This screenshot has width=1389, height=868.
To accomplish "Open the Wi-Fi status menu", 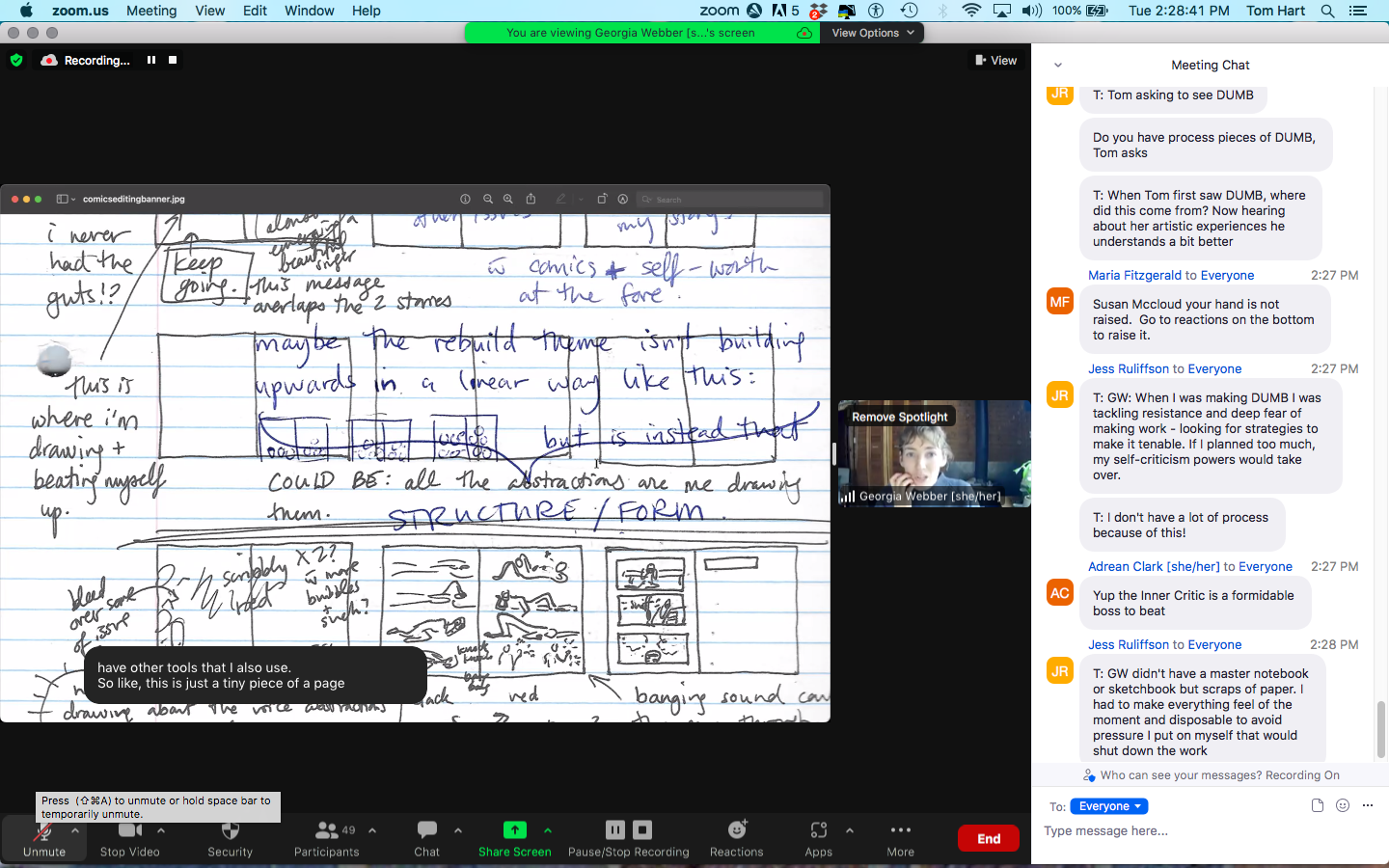I will 971,11.
